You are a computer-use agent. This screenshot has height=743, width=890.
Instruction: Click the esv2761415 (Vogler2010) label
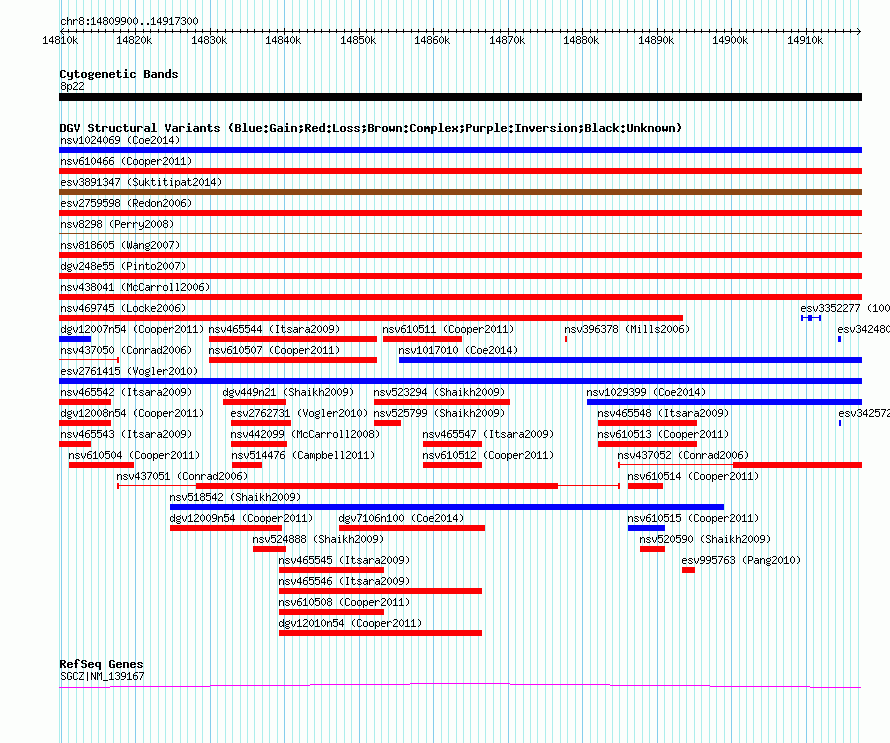tap(129, 371)
